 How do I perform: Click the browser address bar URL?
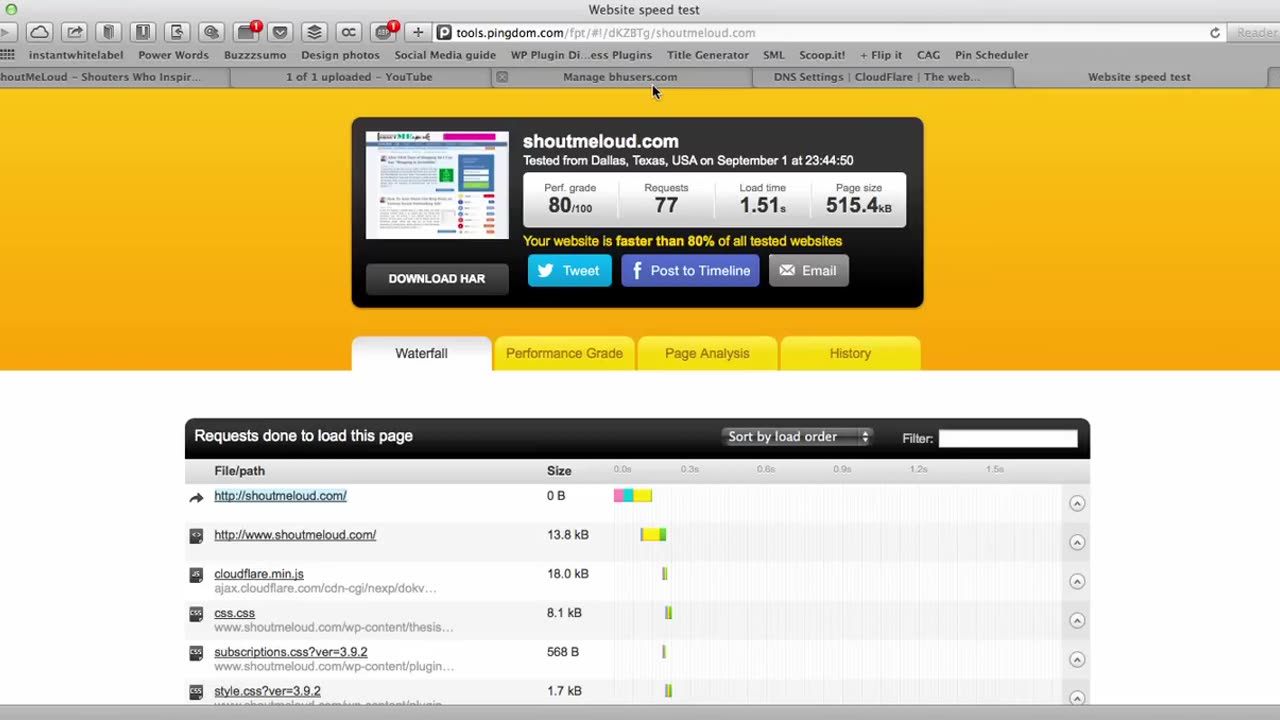point(606,33)
